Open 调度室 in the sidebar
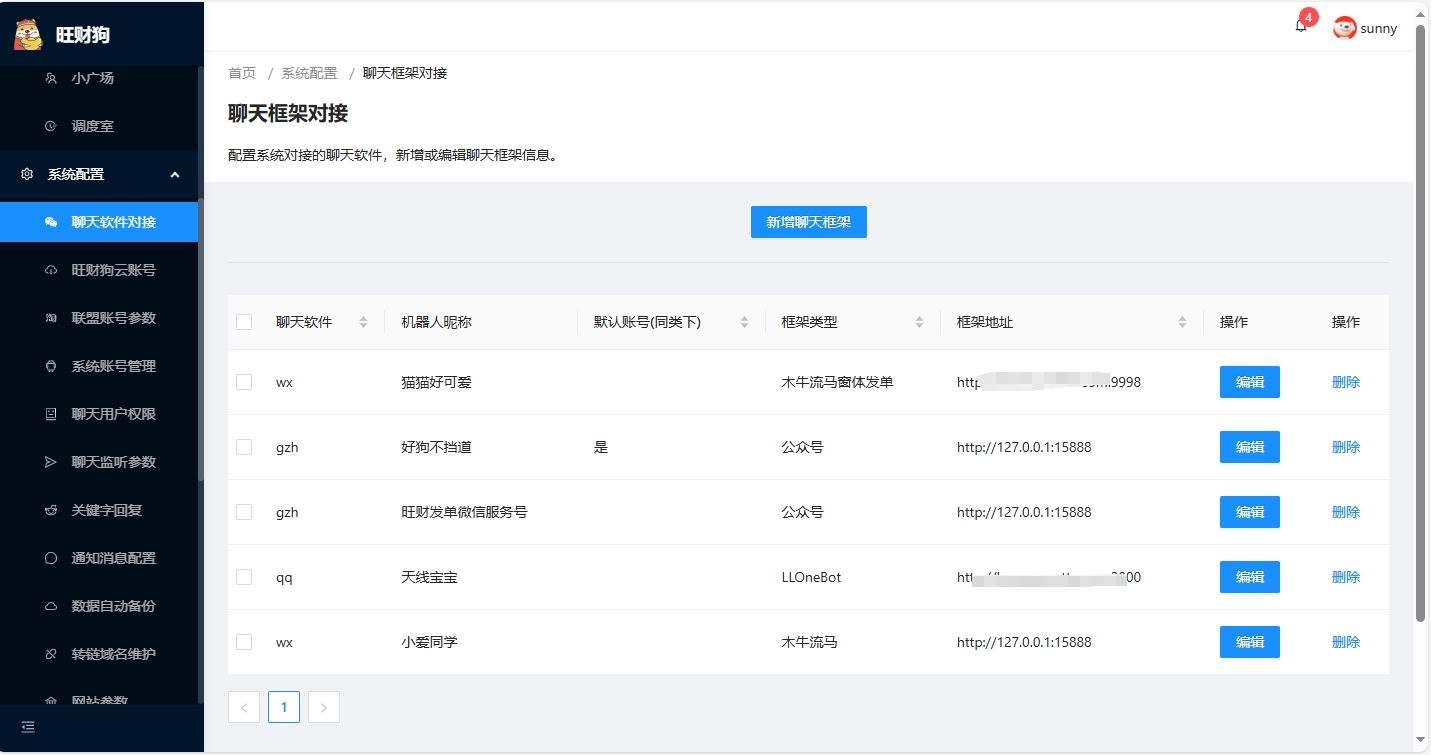The height and width of the screenshot is (755, 1431). (93, 126)
